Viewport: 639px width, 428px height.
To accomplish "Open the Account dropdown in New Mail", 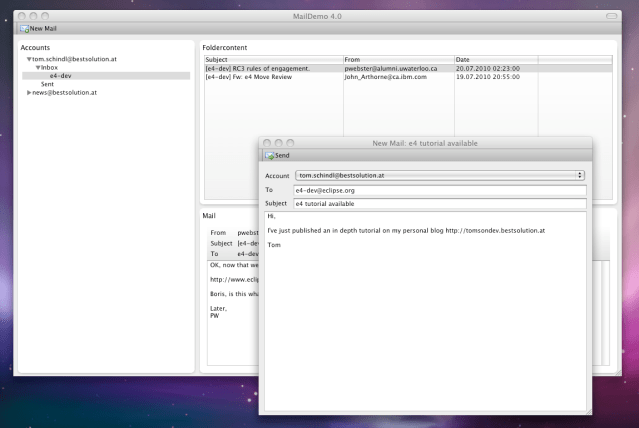I will pyautogui.click(x=439, y=175).
